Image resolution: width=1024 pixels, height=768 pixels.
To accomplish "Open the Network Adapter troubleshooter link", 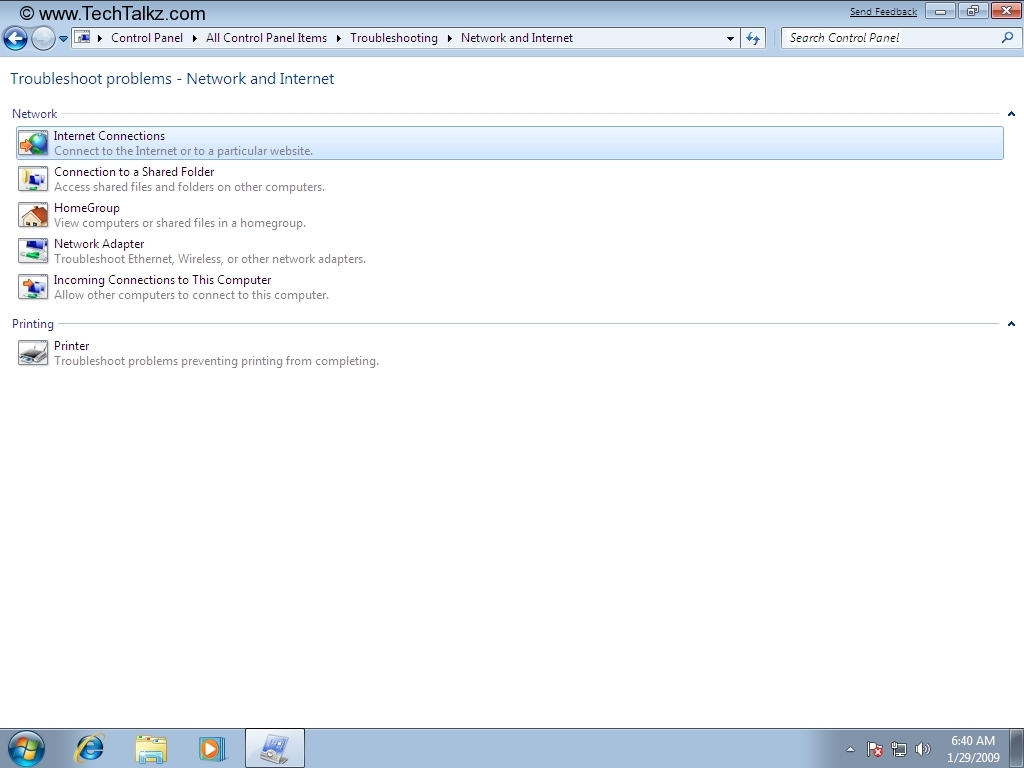I will tap(99, 244).
